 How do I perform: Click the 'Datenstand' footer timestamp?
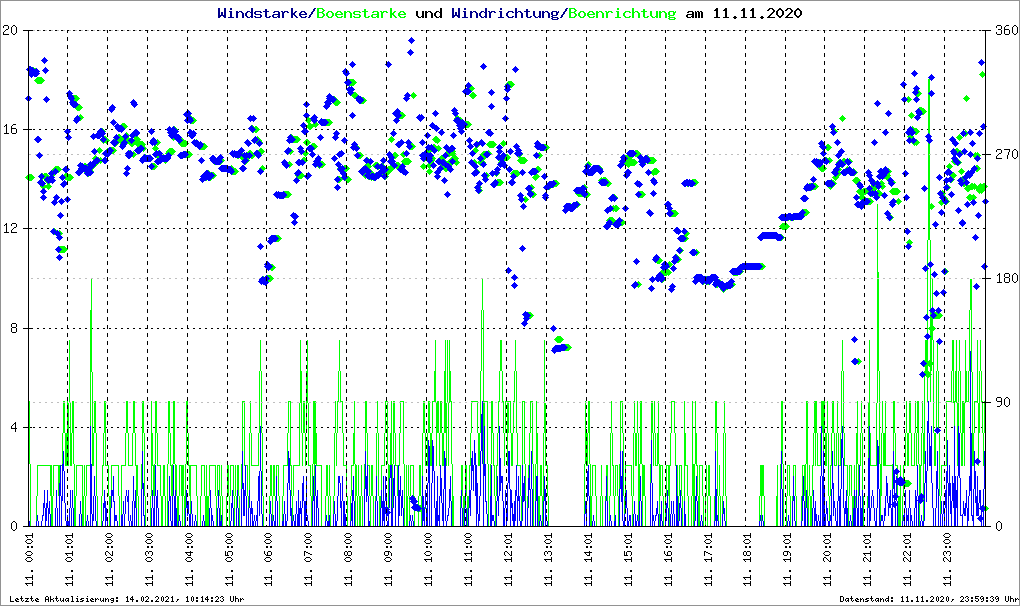tap(929, 599)
